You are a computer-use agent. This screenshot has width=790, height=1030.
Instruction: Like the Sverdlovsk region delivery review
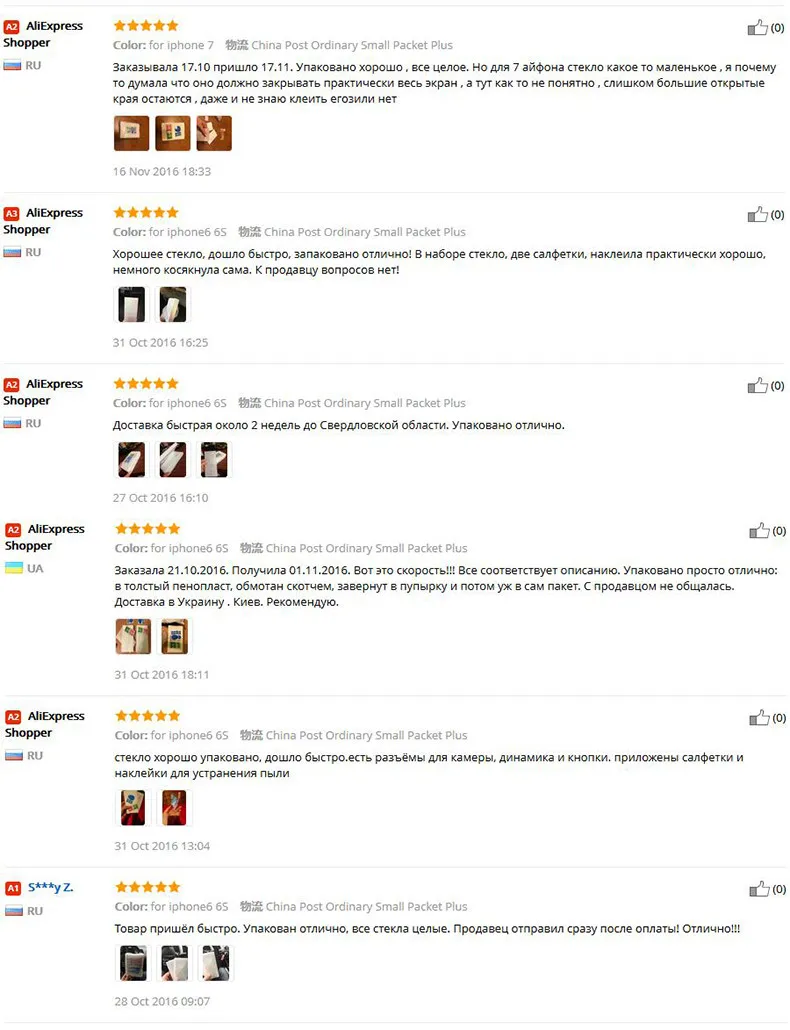(x=757, y=386)
